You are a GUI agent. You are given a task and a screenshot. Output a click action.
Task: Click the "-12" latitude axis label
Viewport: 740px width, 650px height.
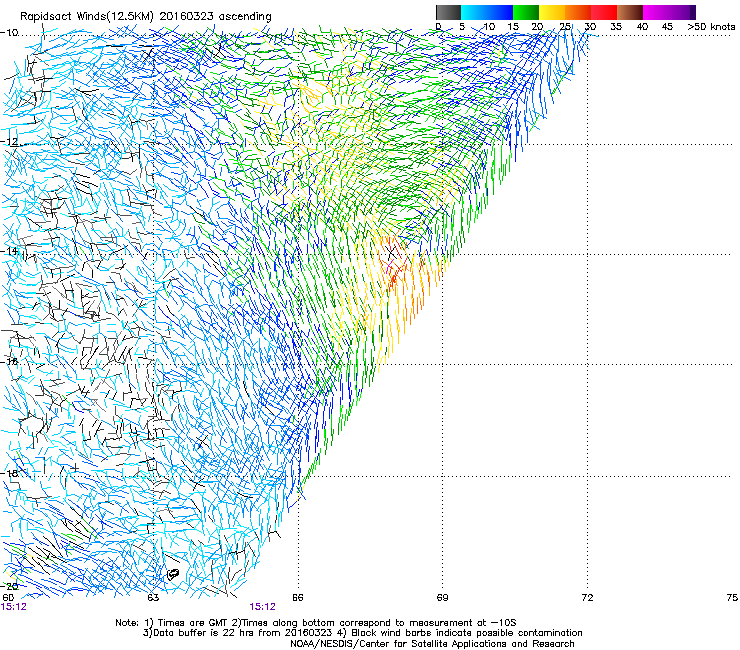(x=9, y=142)
